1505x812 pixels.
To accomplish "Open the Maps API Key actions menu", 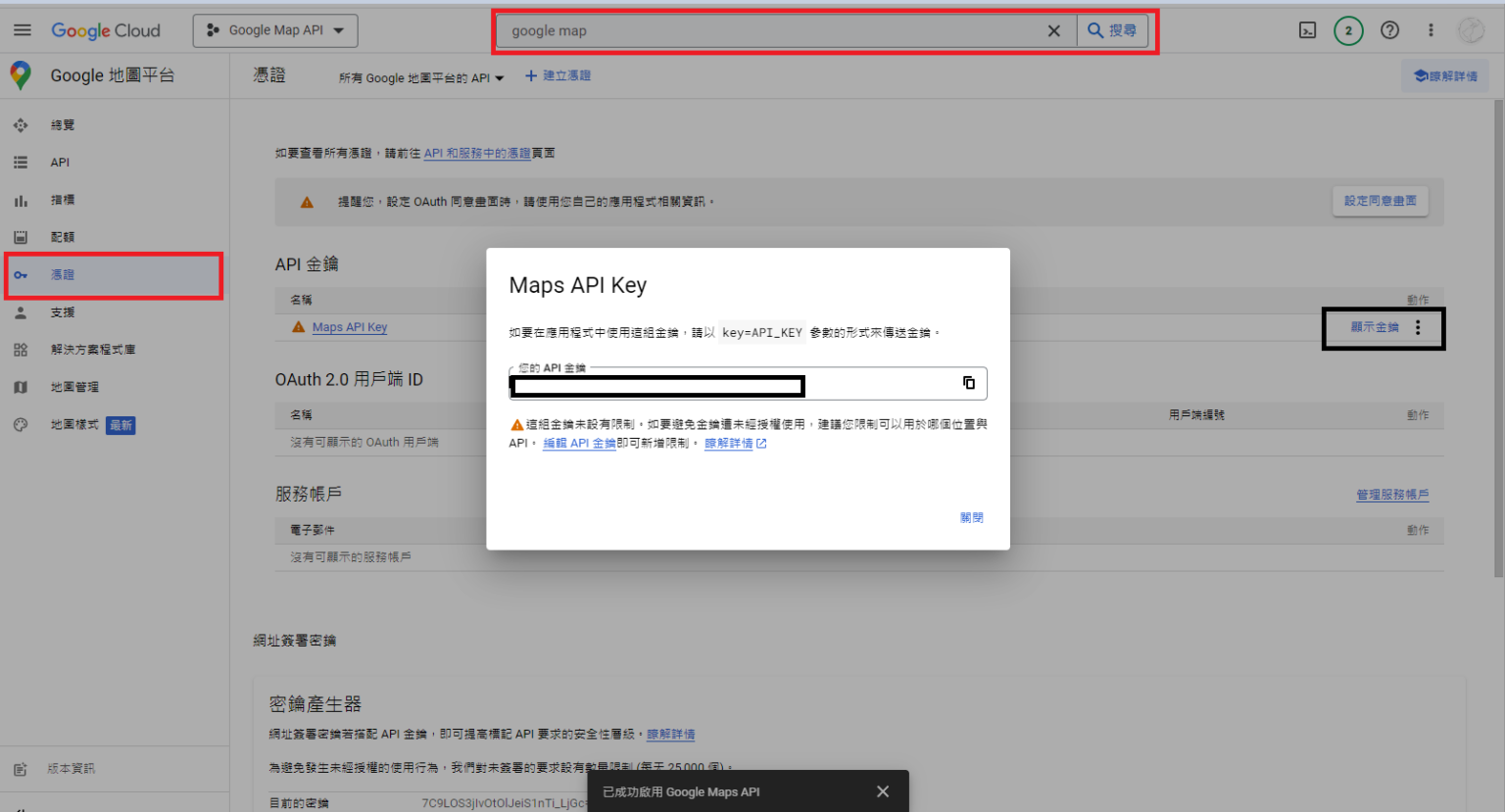I will (1418, 328).
